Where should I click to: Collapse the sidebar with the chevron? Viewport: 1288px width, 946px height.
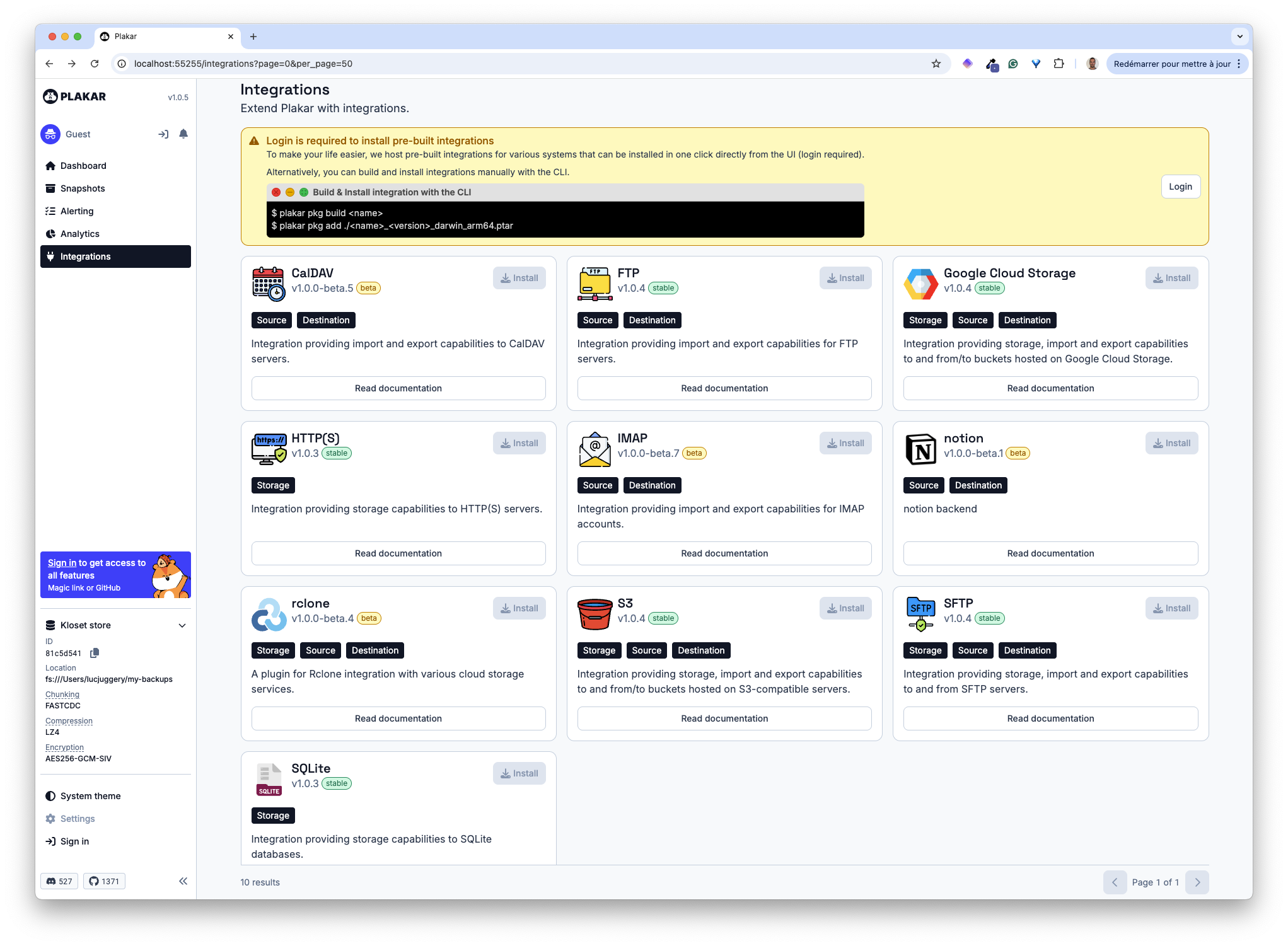[x=183, y=880]
